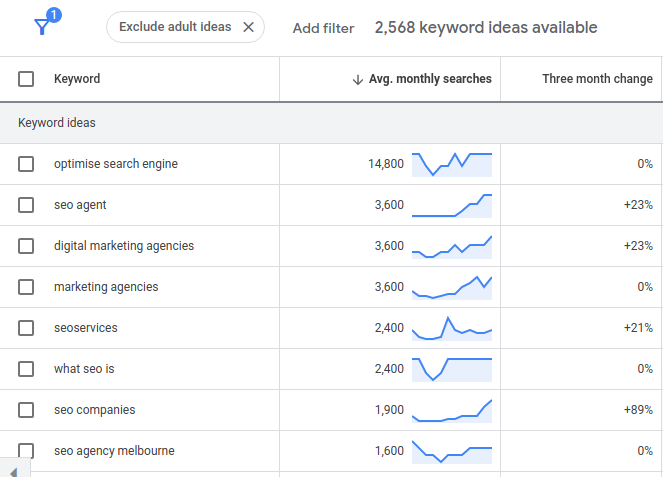Click the seo companies trend graph

click(x=452, y=410)
